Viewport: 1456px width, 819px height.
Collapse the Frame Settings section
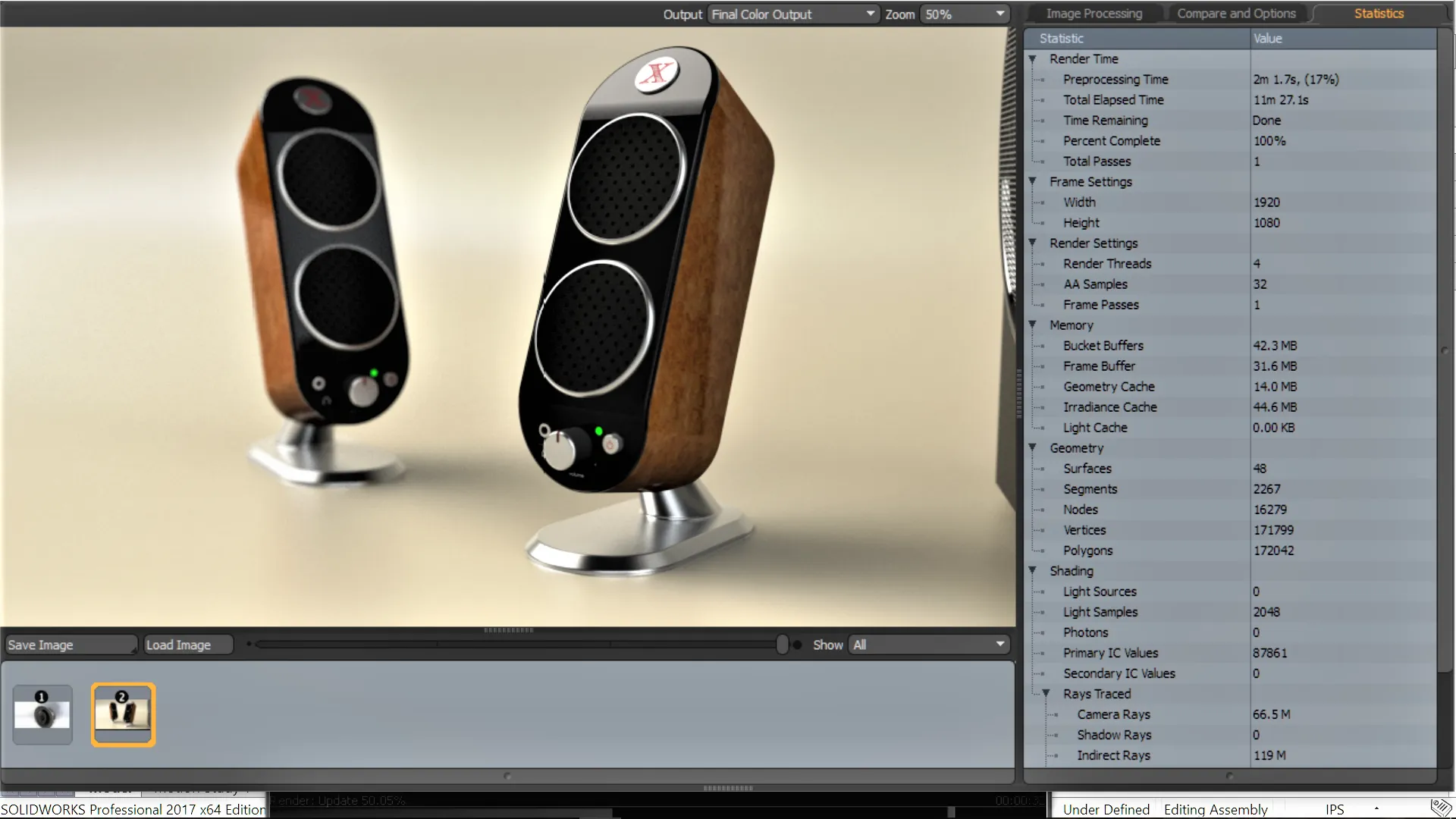click(1034, 181)
